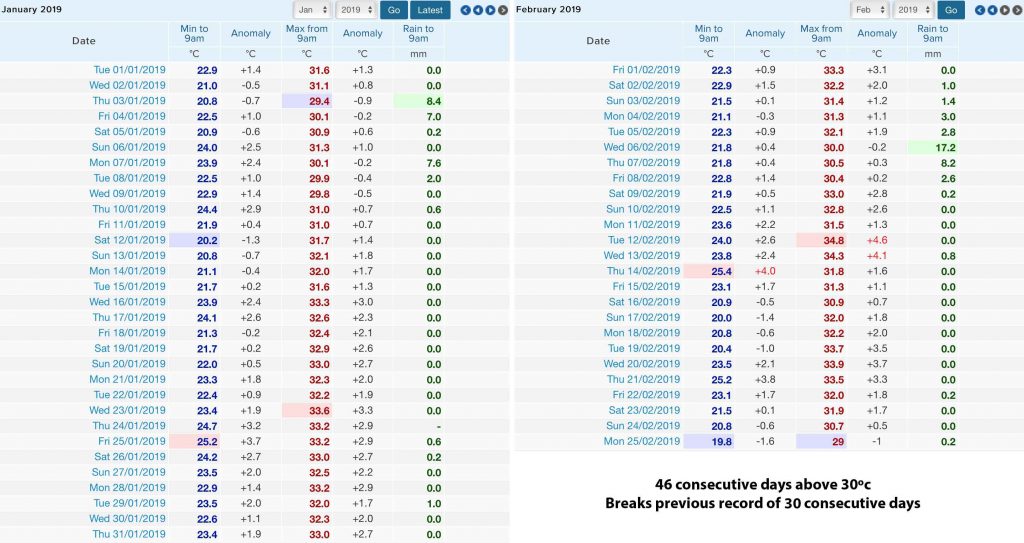This screenshot has height=543, width=1024.
Task: Click Rain to 9am header in February table
Action: [933, 33]
